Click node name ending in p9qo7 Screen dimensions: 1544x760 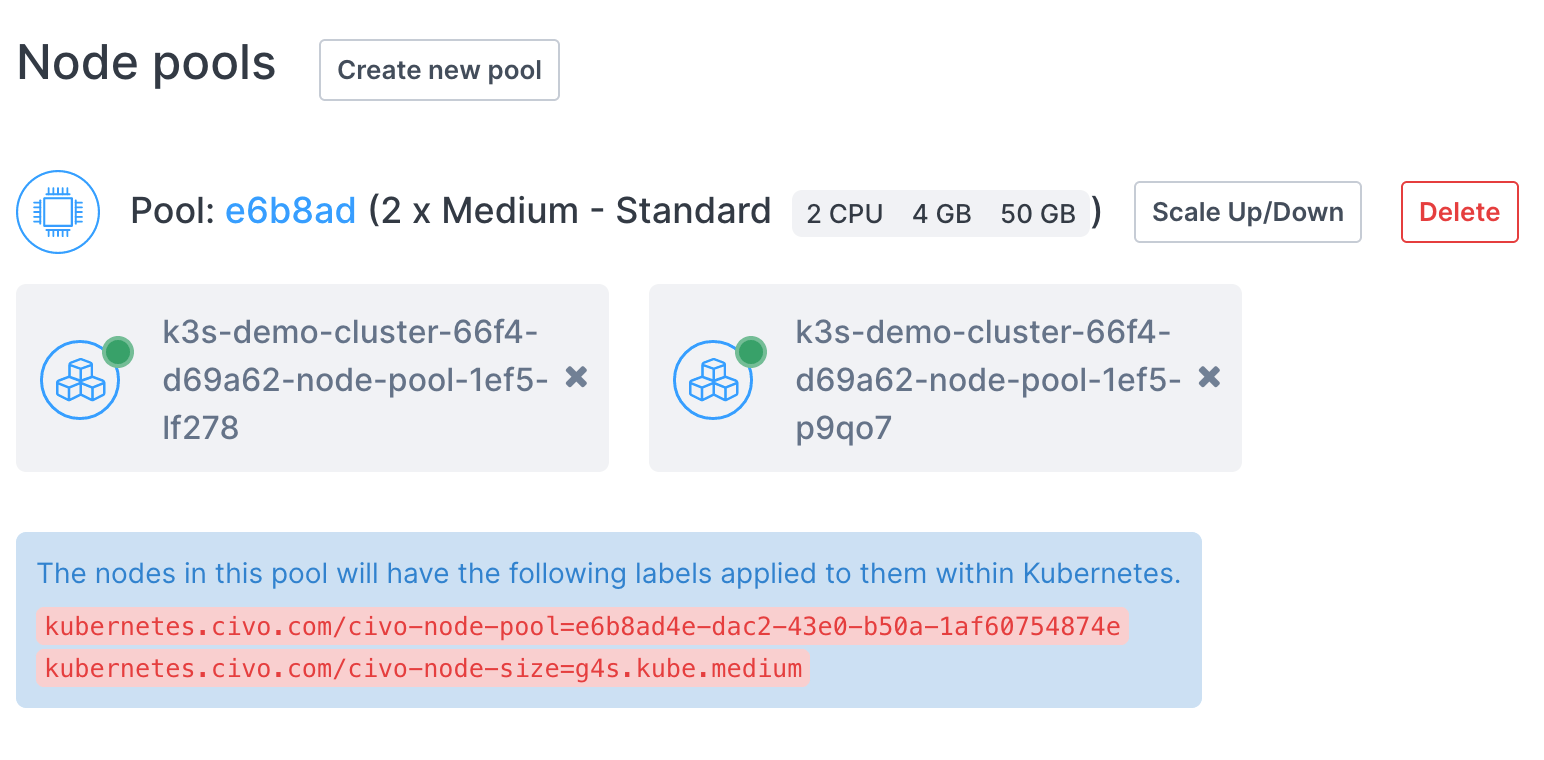coord(988,380)
